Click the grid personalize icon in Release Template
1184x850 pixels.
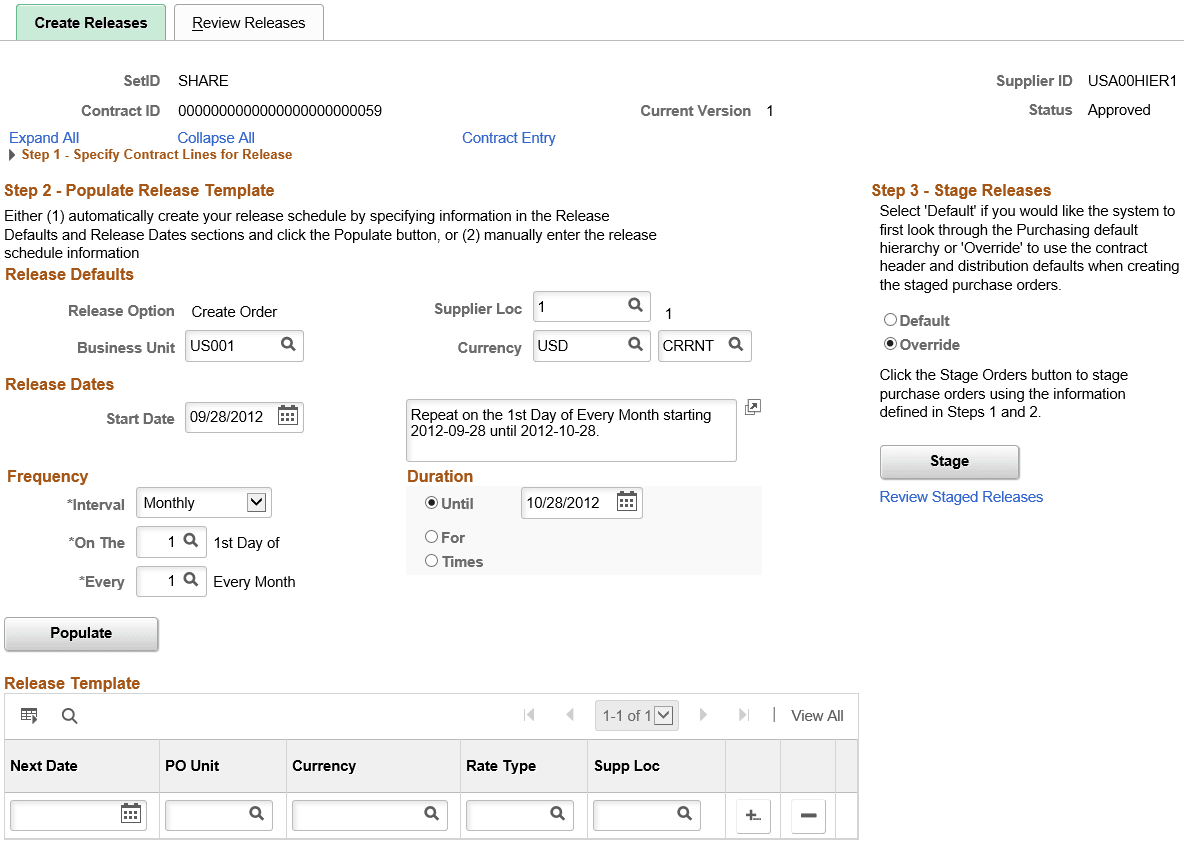click(x=29, y=715)
